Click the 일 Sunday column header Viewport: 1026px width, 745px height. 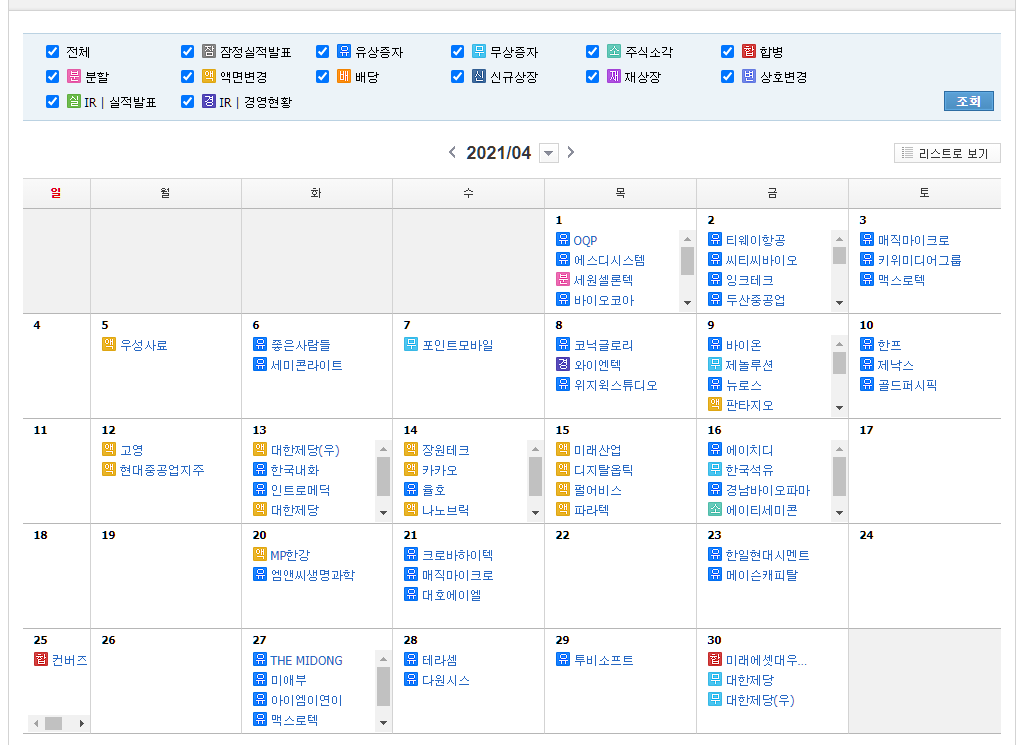point(56,193)
